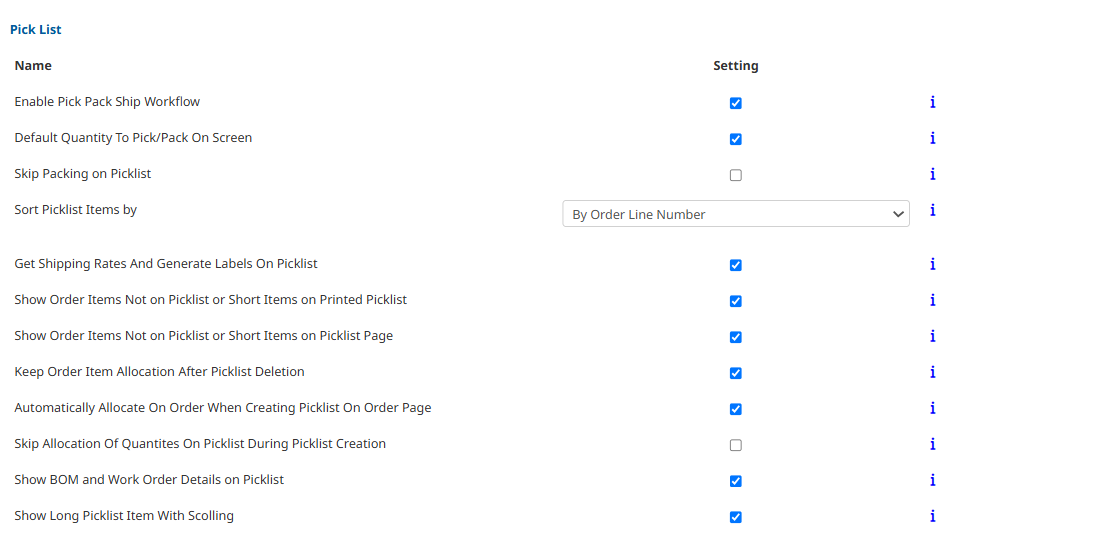Disable Enable Pick Pack Ship Workflow checkbox

[x=736, y=104]
